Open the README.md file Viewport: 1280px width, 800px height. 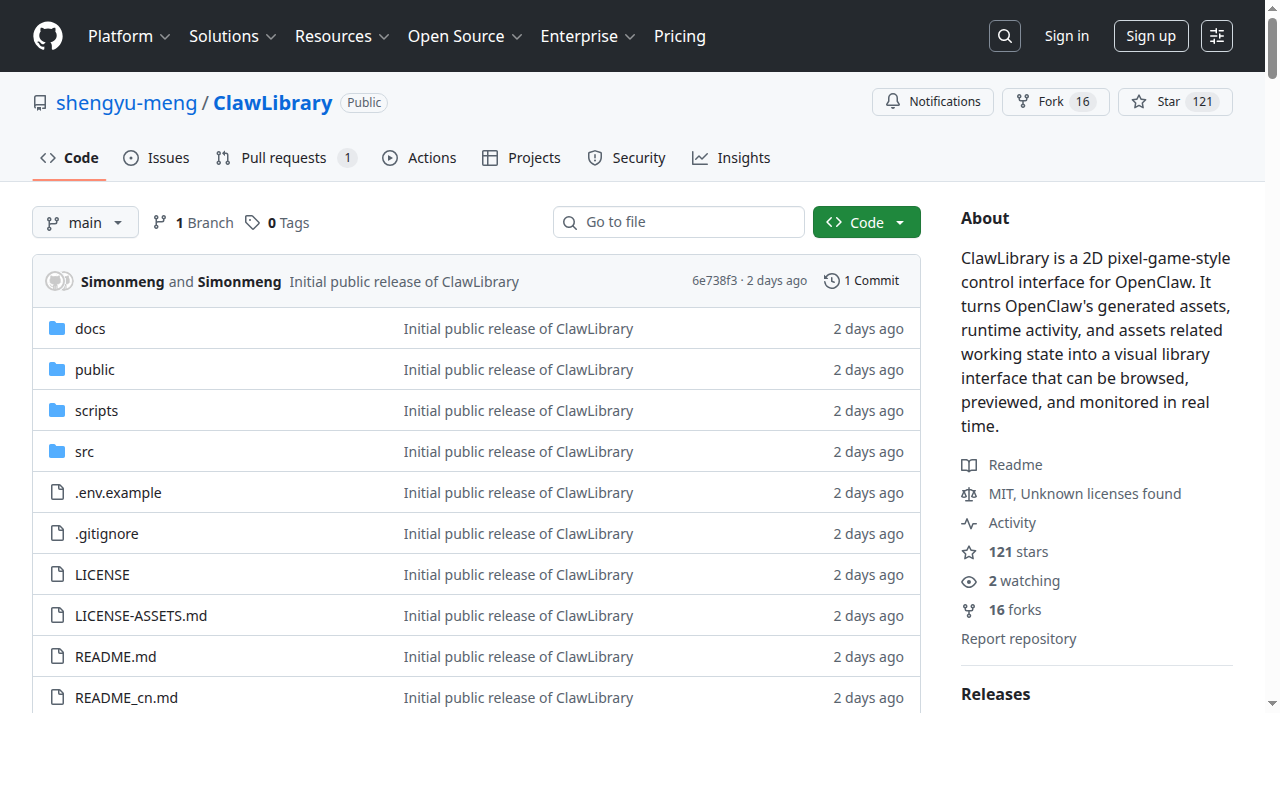pos(116,657)
